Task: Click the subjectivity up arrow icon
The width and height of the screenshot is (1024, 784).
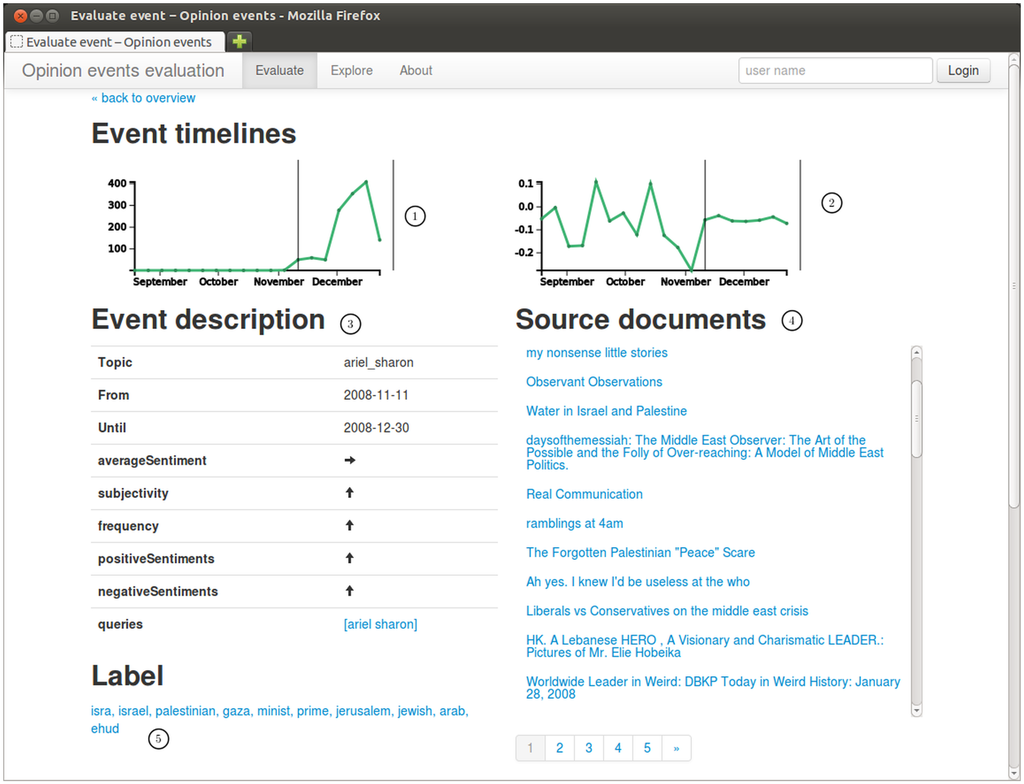Action: [350, 493]
